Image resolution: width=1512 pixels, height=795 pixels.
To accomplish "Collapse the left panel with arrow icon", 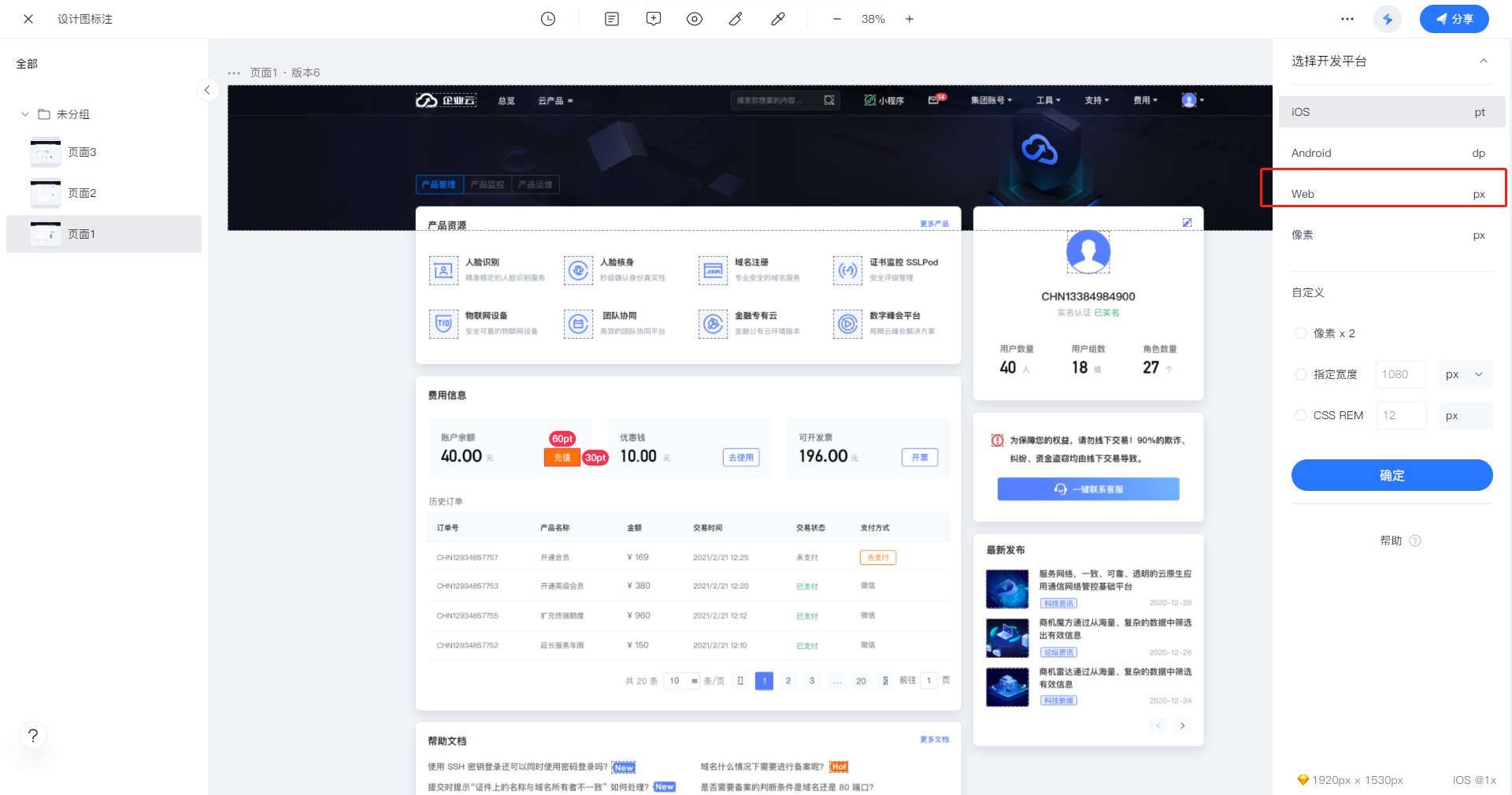I will [x=207, y=90].
